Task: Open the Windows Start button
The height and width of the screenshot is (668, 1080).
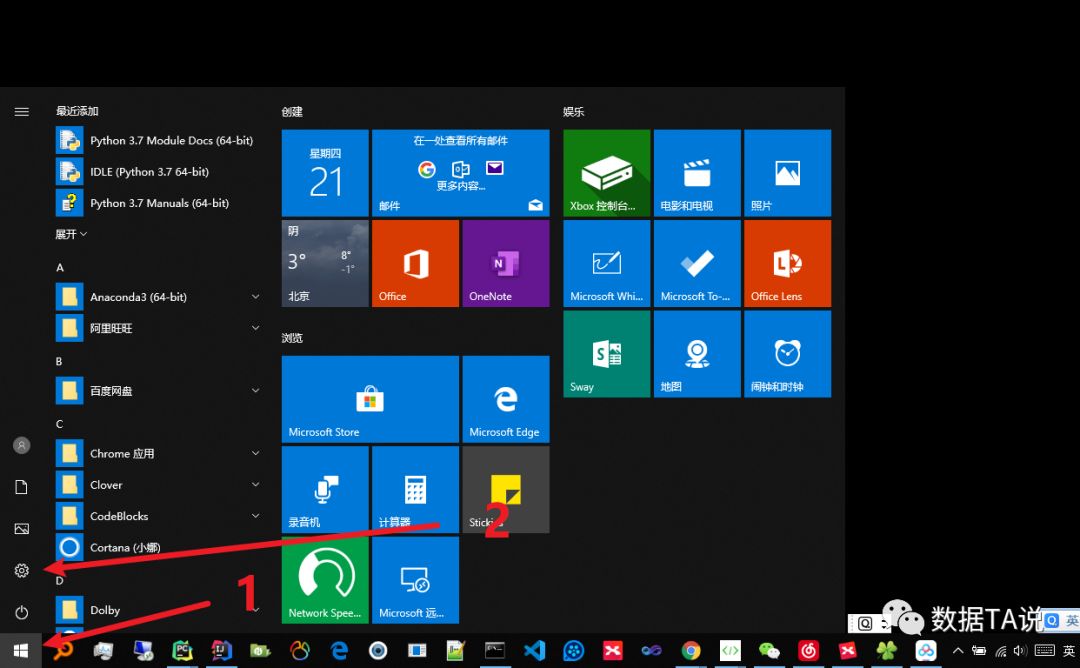Action: click(x=21, y=651)
